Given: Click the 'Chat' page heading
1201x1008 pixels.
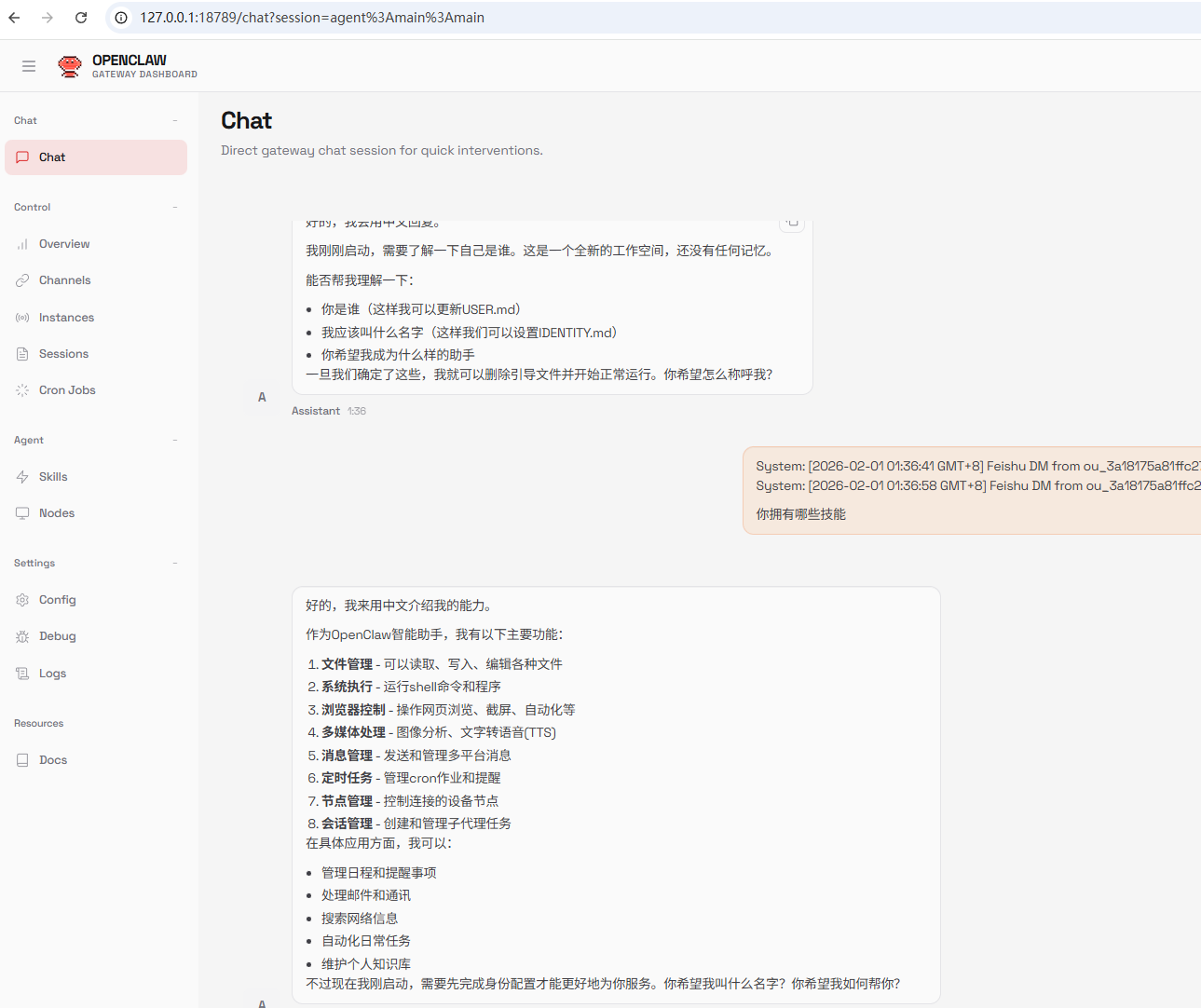Looking at the screenshot, I should [246, 121].
